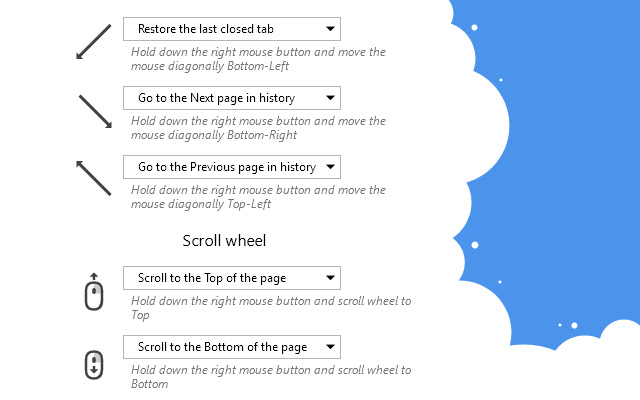This screenshot has height=400, width=640.
Task: Click the arrow on the Scroll to Bottom dropdown
Action: (329, 348)
